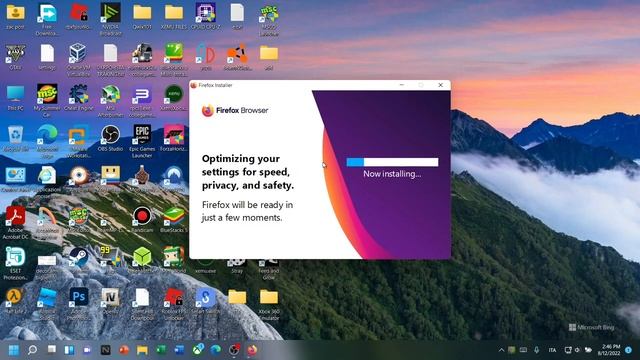Select the CPUID CPU-Z desktop shortcut
The width and height of the screenshot is (640, 360).
[205, 16]
